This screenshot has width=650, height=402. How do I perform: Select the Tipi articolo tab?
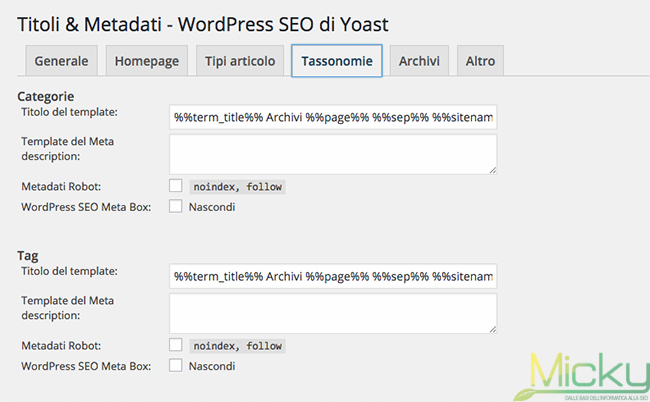[x=240, y=61]
